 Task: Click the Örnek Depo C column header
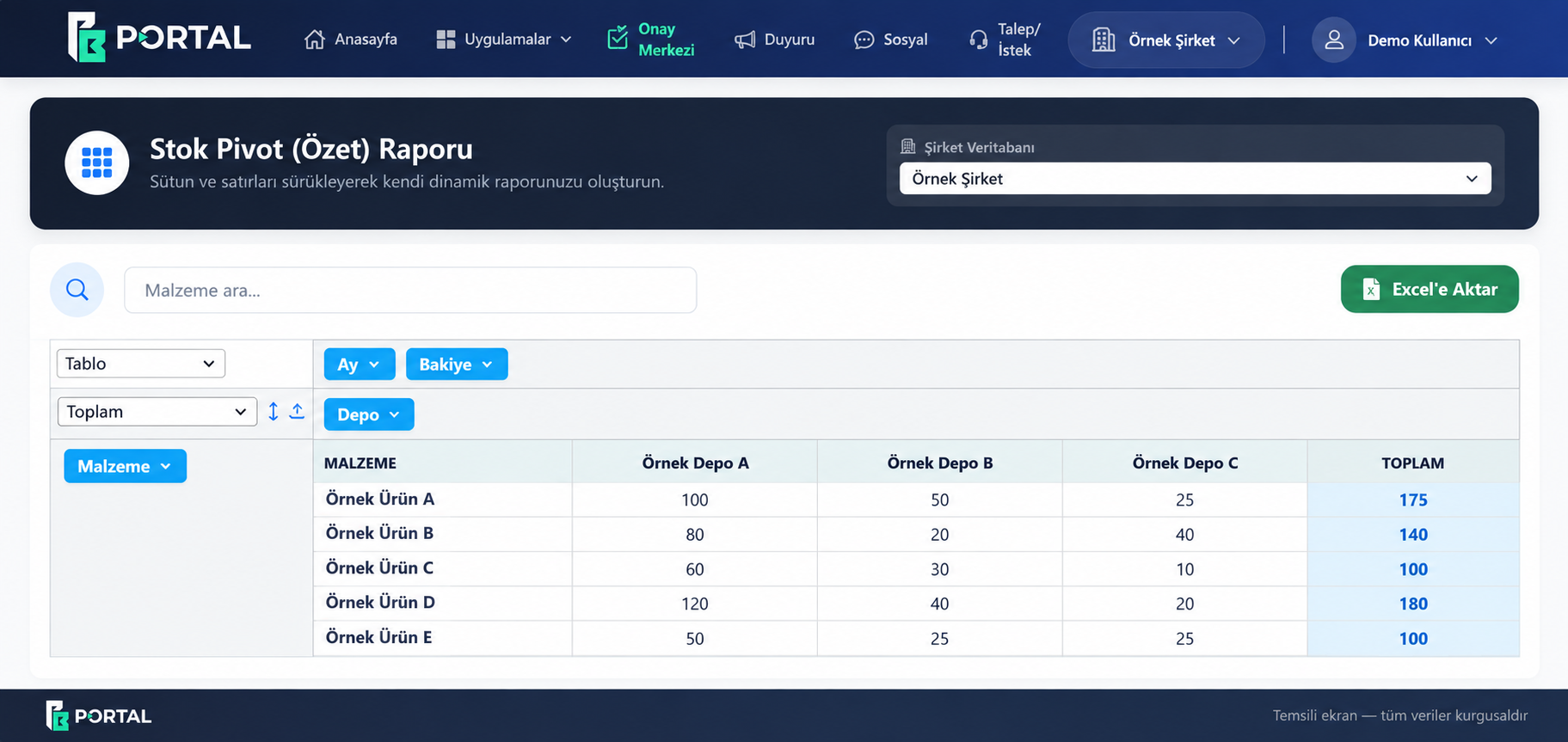coord(1185,463)
